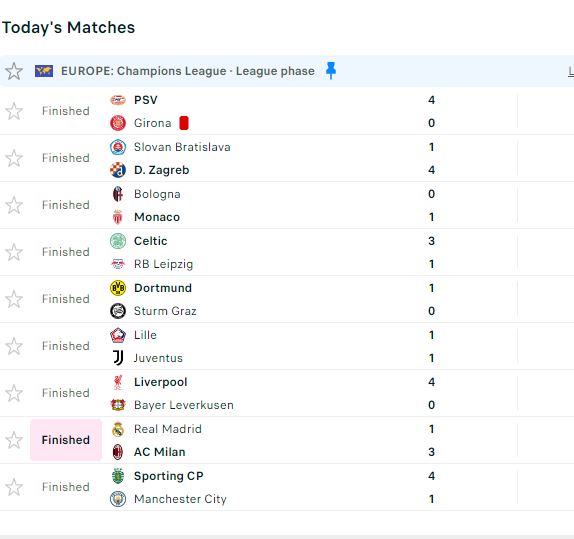Click the Juventus logo icon
The width and height of the screenshot is (574, 539).
coord(118,358)
